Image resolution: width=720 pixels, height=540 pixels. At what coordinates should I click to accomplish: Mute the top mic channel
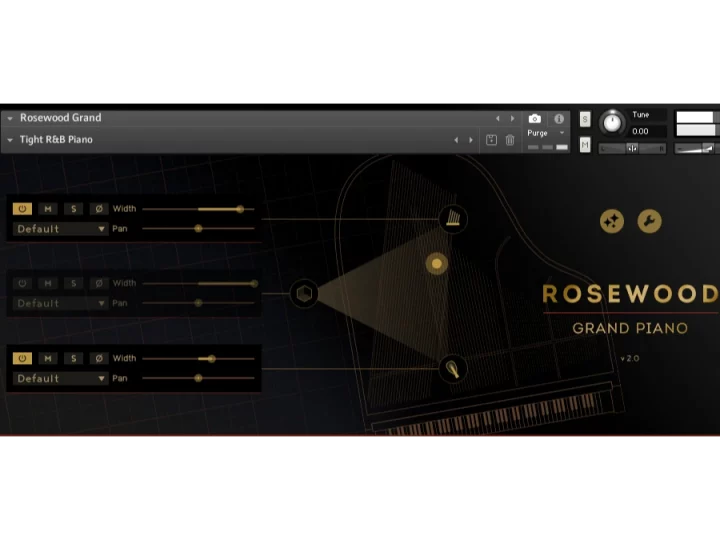pos(48,209)
